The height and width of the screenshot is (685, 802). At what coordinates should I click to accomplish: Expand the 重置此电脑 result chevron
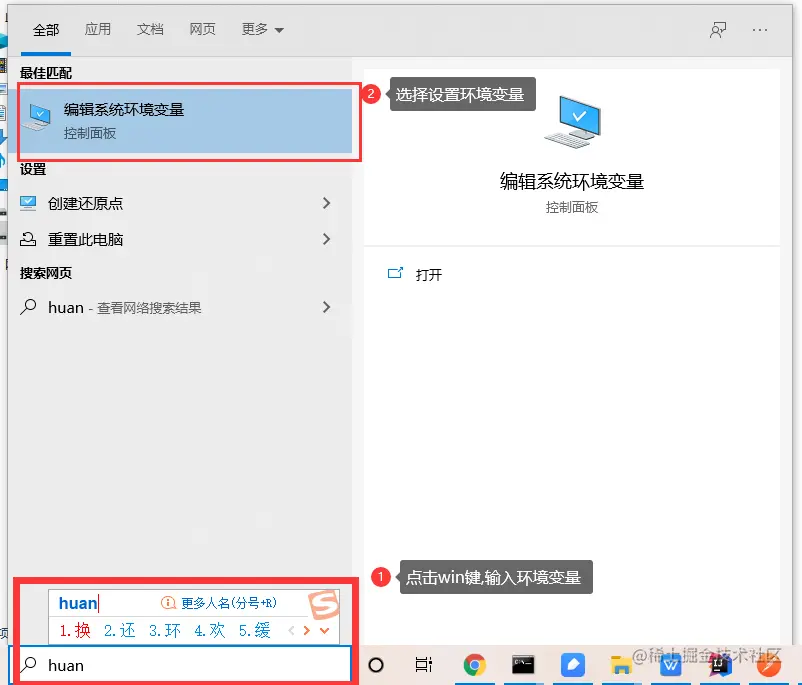(326, 239)
